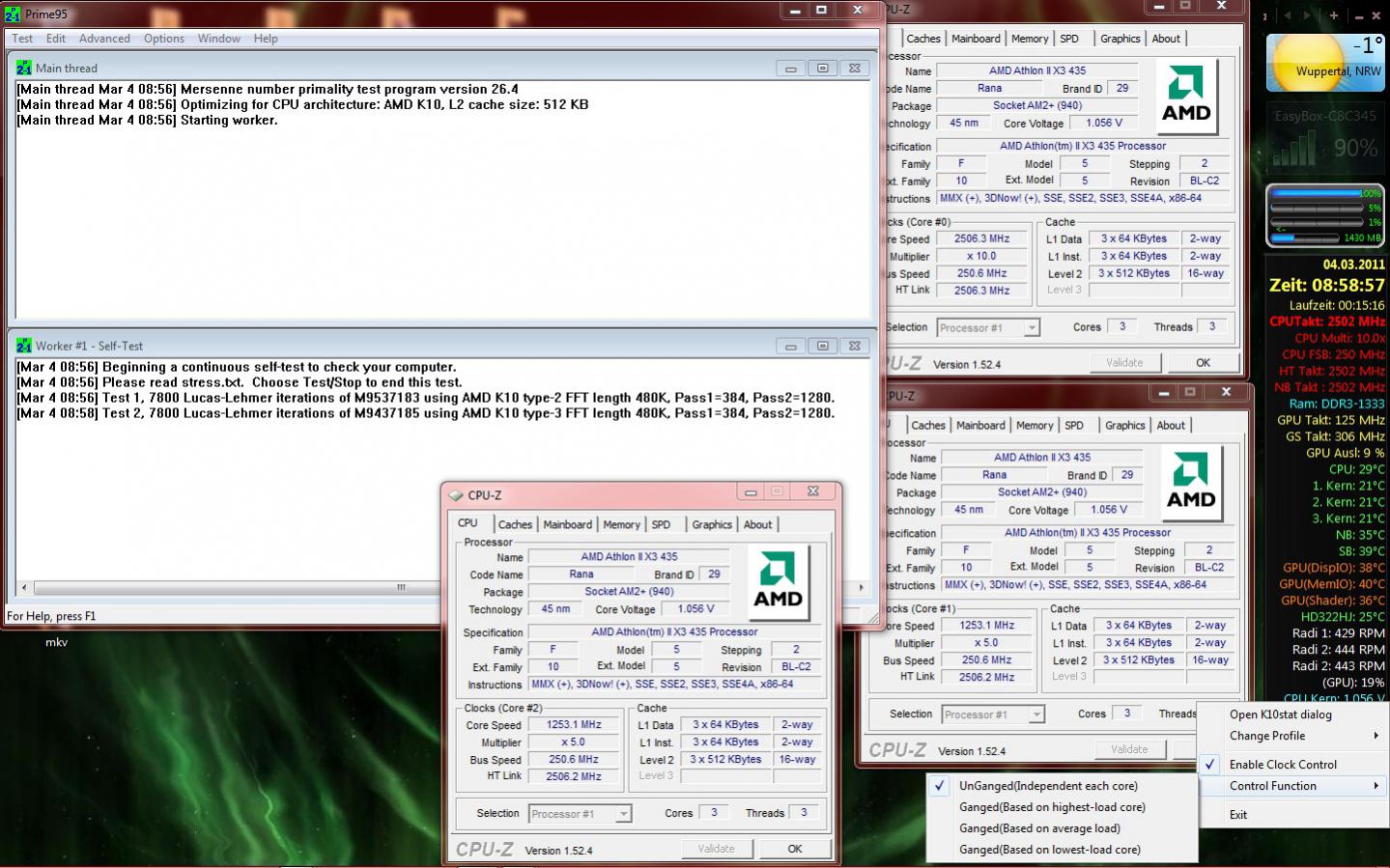This screenshot has width=1390, height=868.
Task: Open Prime95 Window menu
Action: pos(219,39)
